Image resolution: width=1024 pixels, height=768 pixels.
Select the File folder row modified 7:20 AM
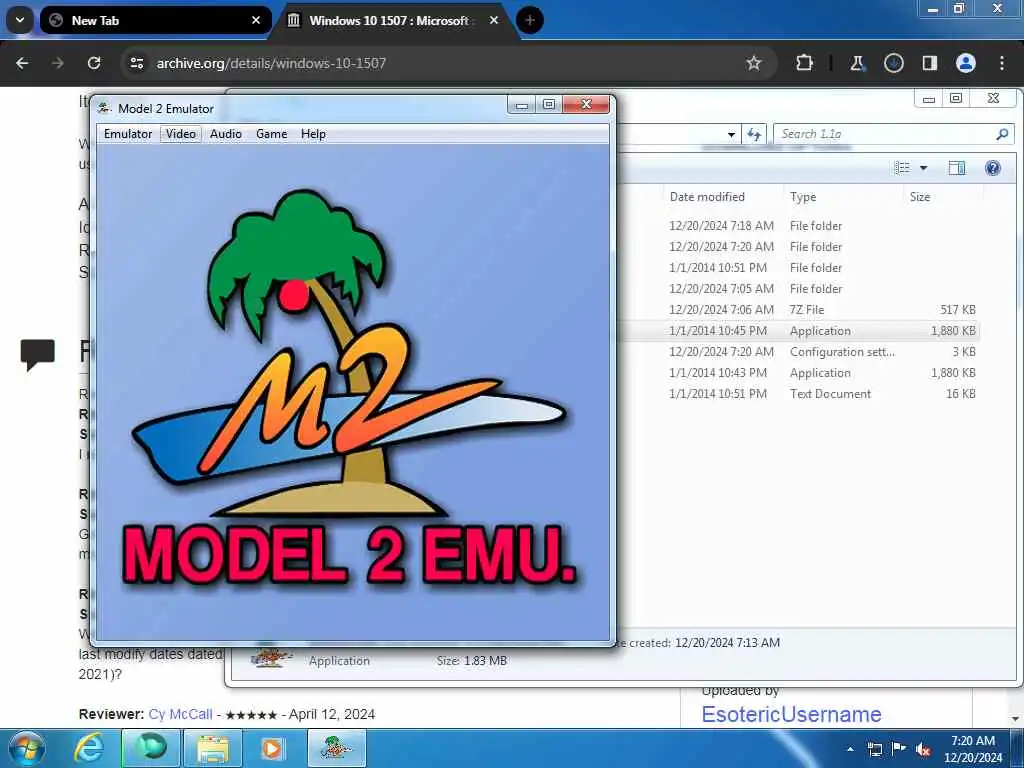799,246
